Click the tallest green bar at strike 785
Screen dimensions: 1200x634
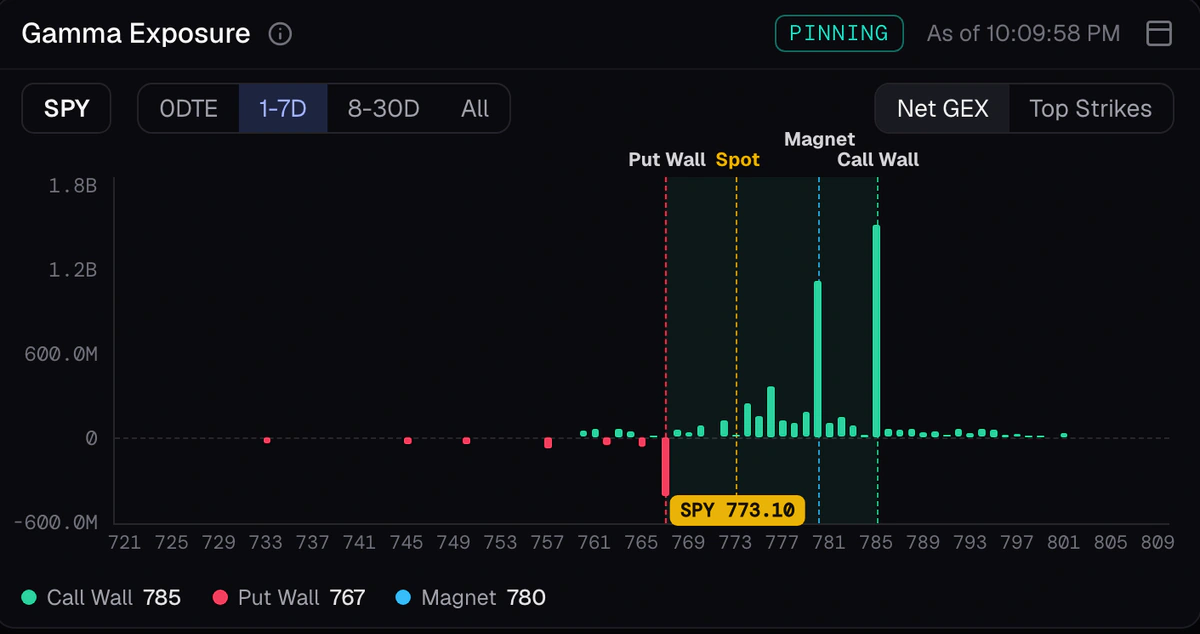pyautogui.click(x=877, y=331)
